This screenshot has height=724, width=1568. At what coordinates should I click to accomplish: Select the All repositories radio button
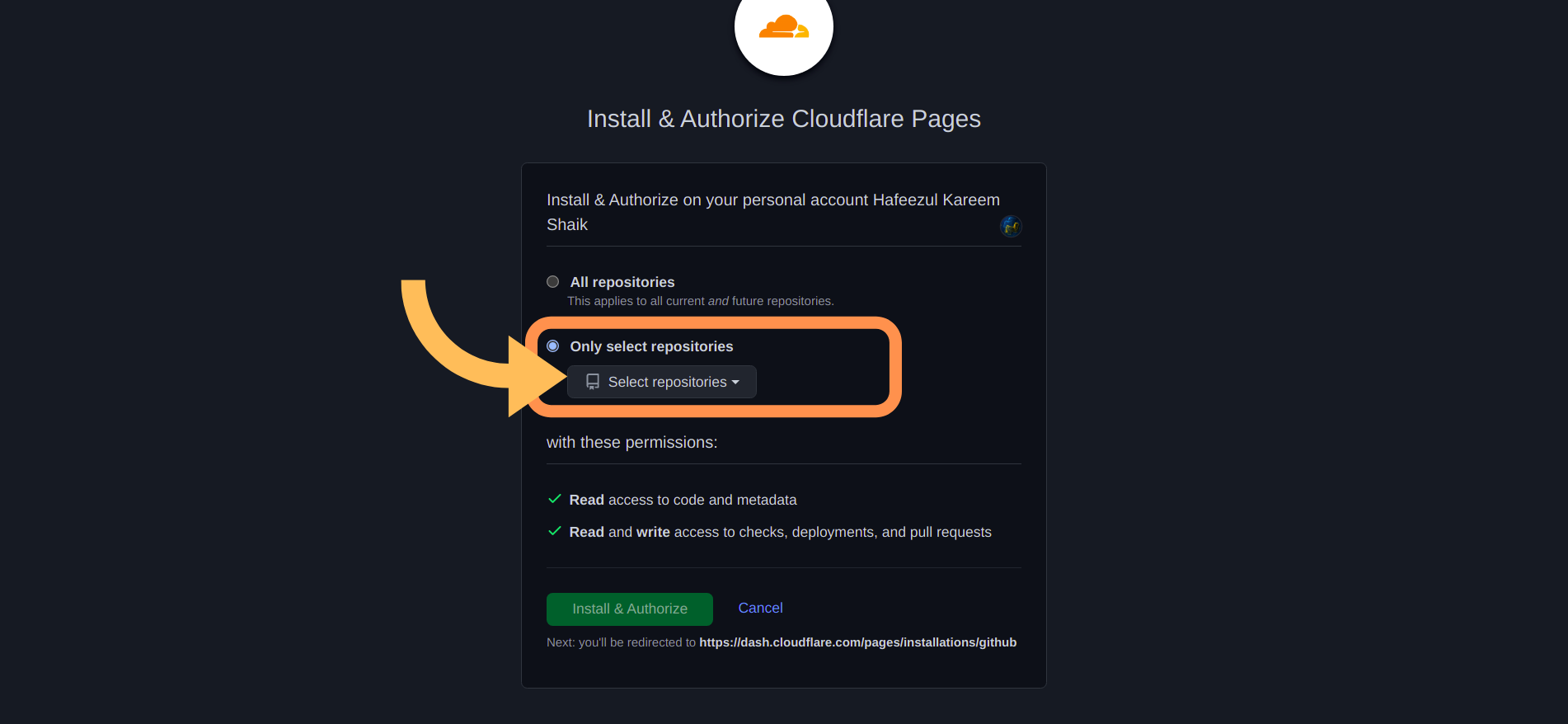point(553,282)
